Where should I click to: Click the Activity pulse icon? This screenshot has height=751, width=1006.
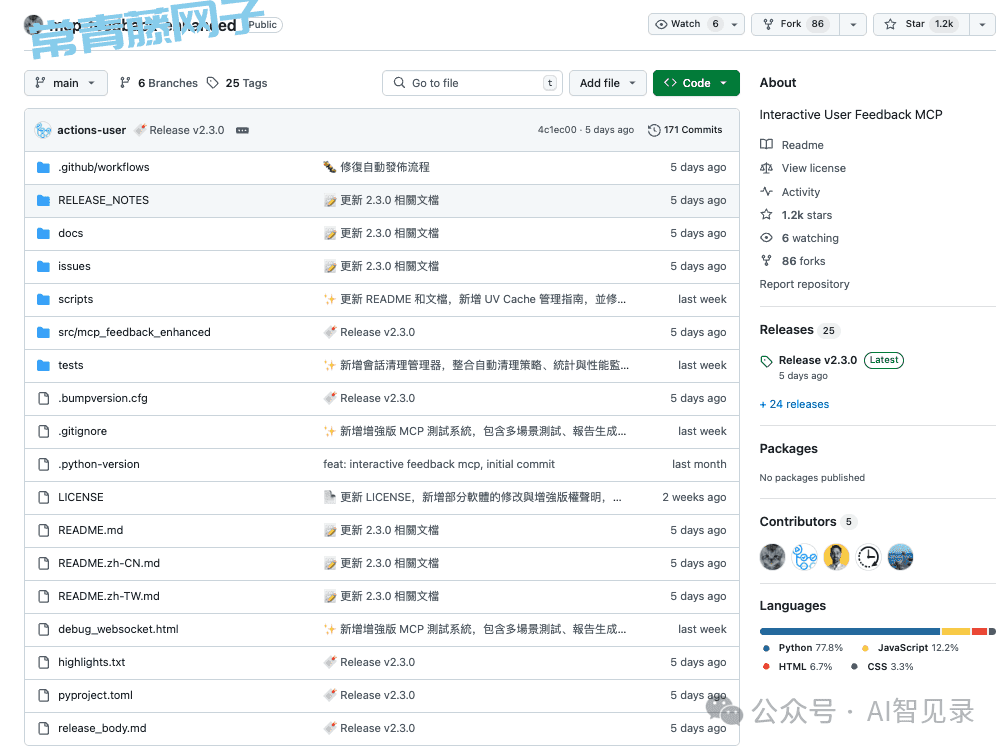[767, 192]
